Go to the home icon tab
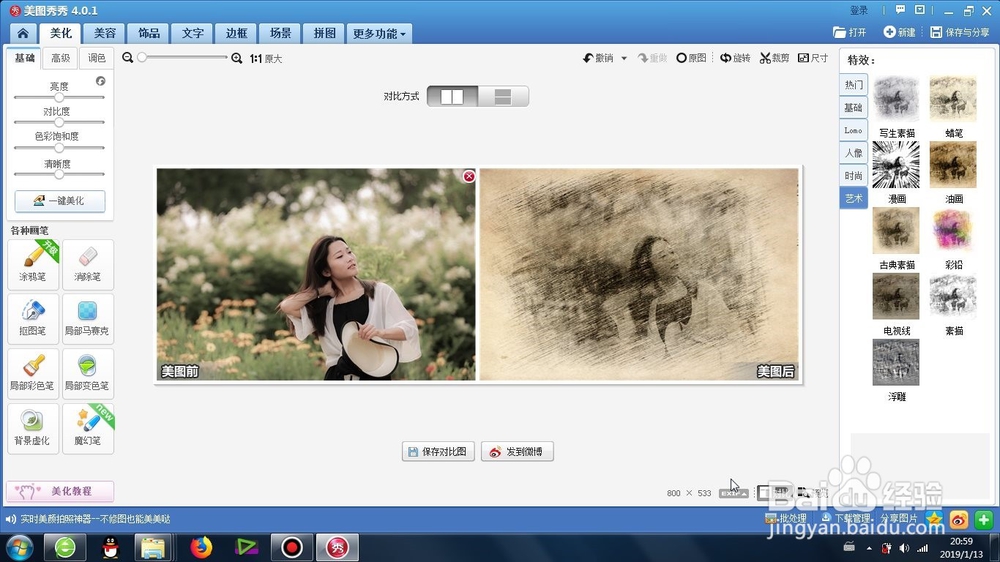Image resolution: width=1000 pixels, height=562 pixels. (x=23, y=33)
